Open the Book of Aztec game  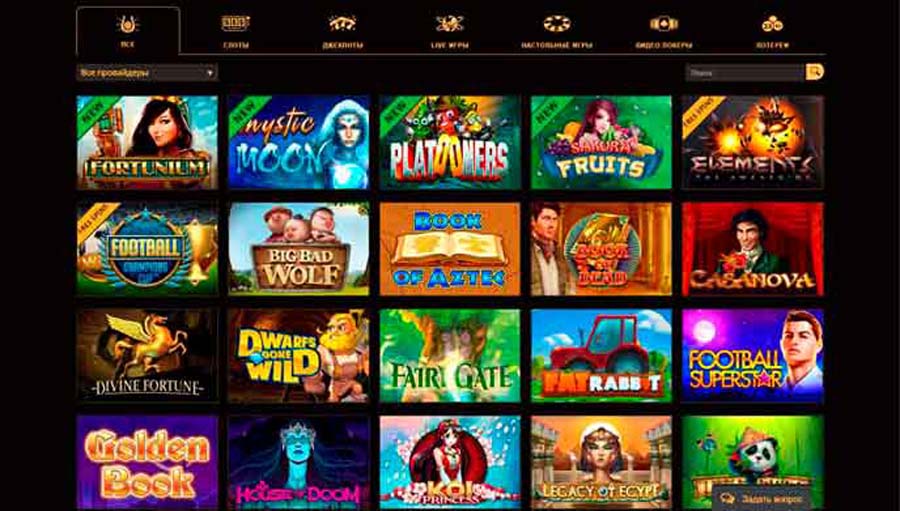(450, 249)
